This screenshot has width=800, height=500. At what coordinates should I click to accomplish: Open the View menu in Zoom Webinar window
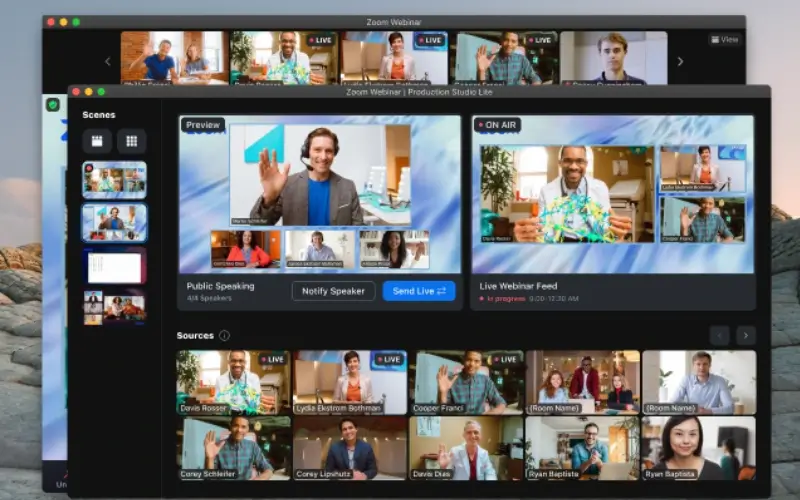[724, 39]
